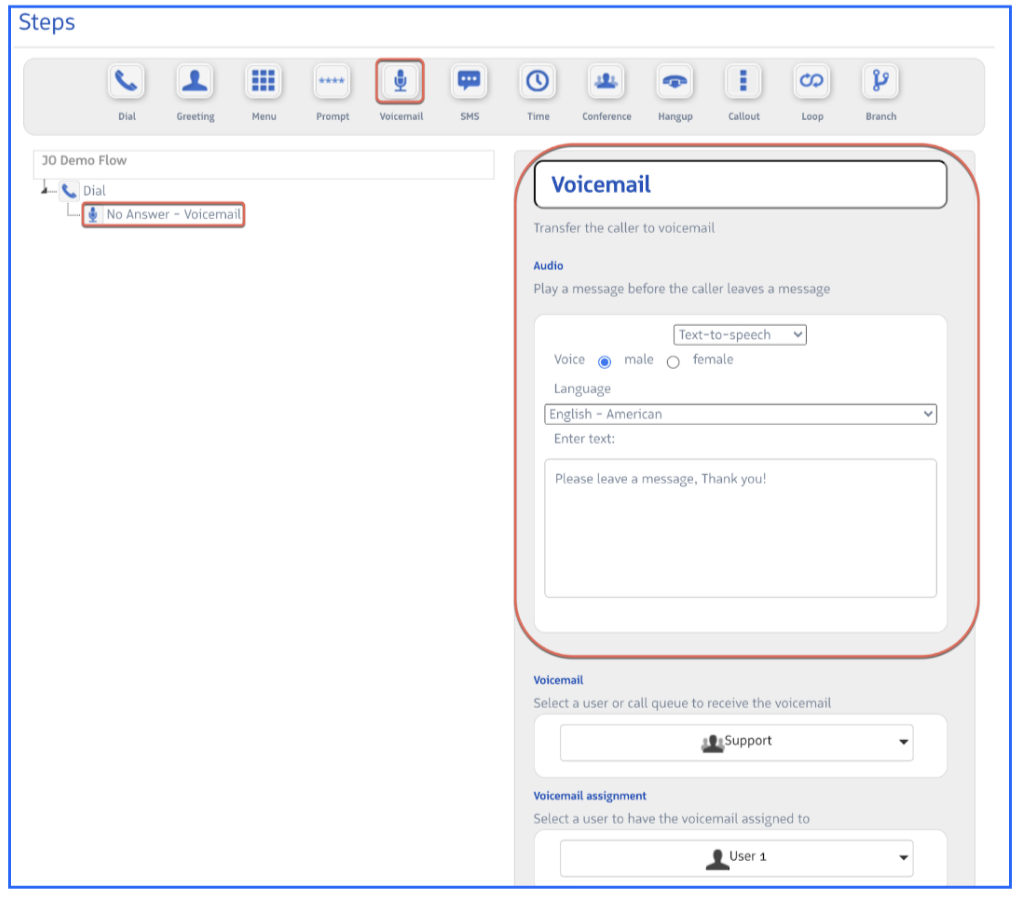The image size is (1024, 900).
Task: Open the Text-to-speech audio type dropdown
Action: 739,335
